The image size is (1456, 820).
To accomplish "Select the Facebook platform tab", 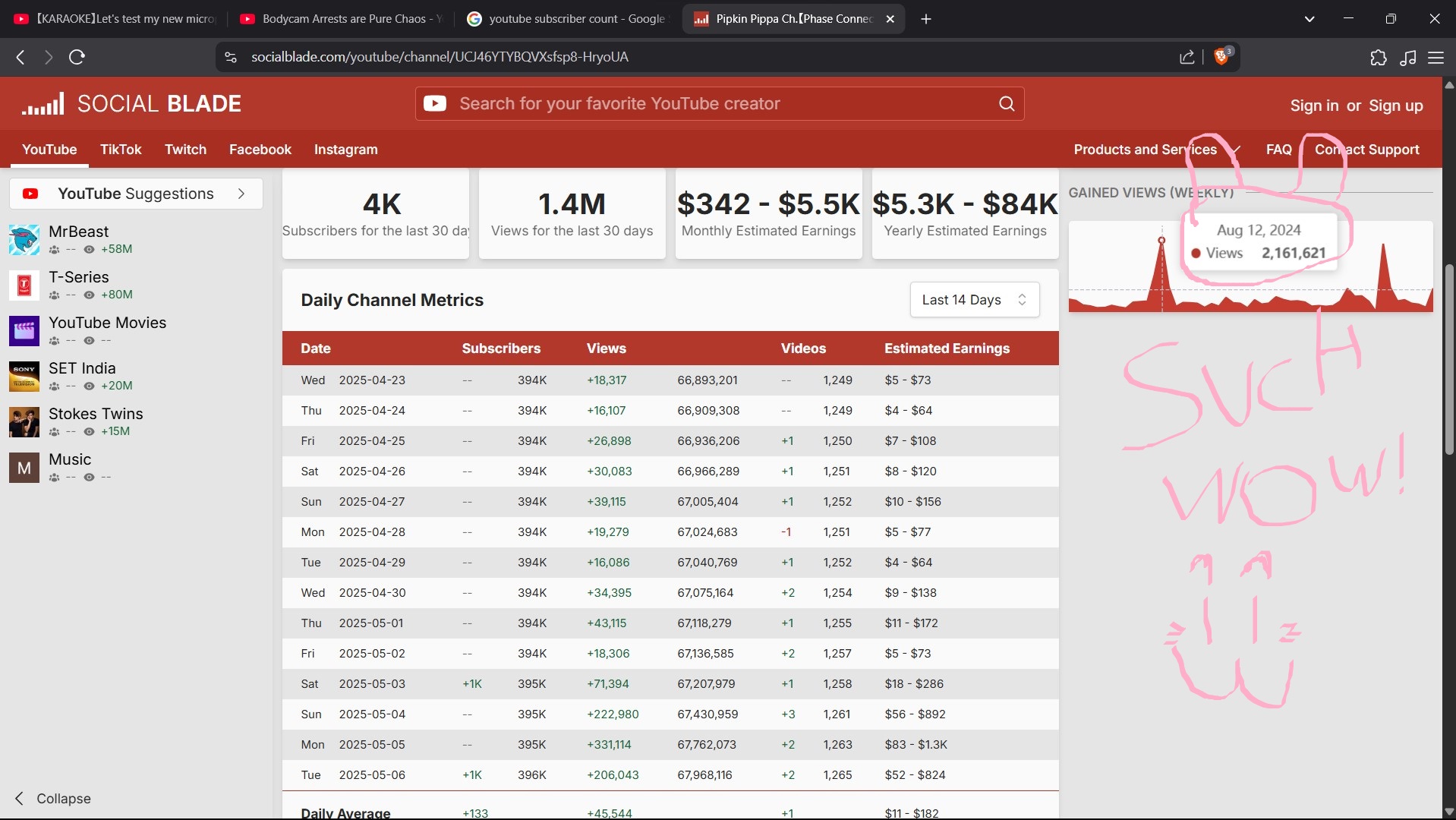I will 260,150.
